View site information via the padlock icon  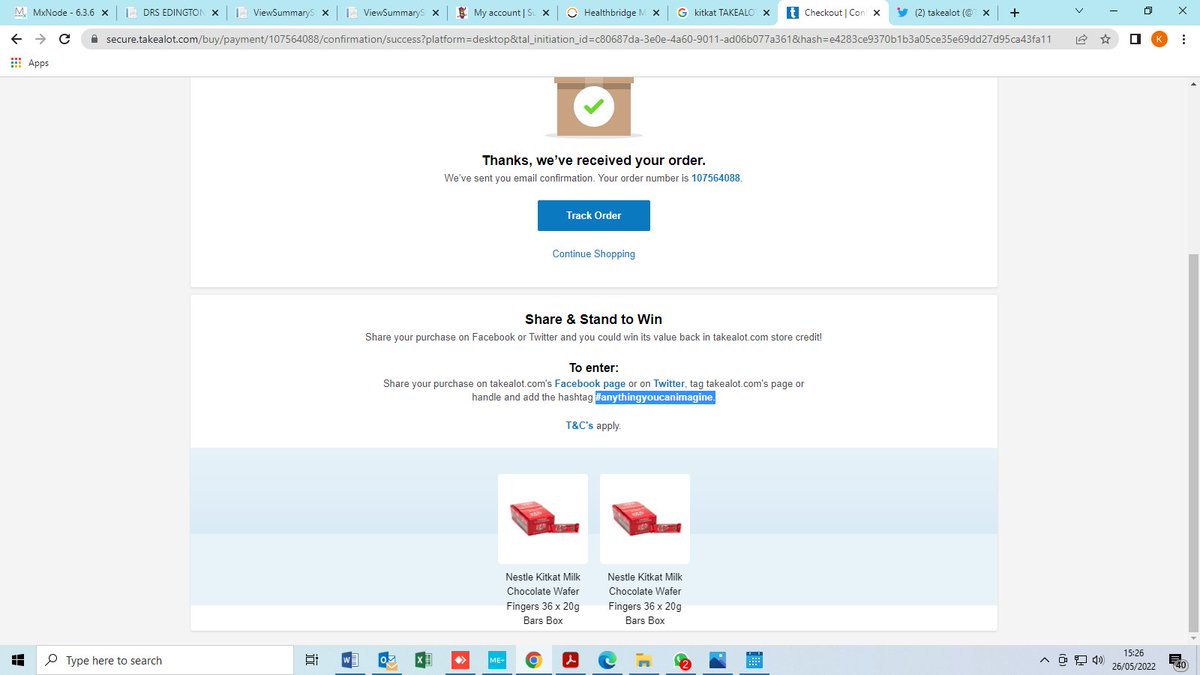point(94,39)
